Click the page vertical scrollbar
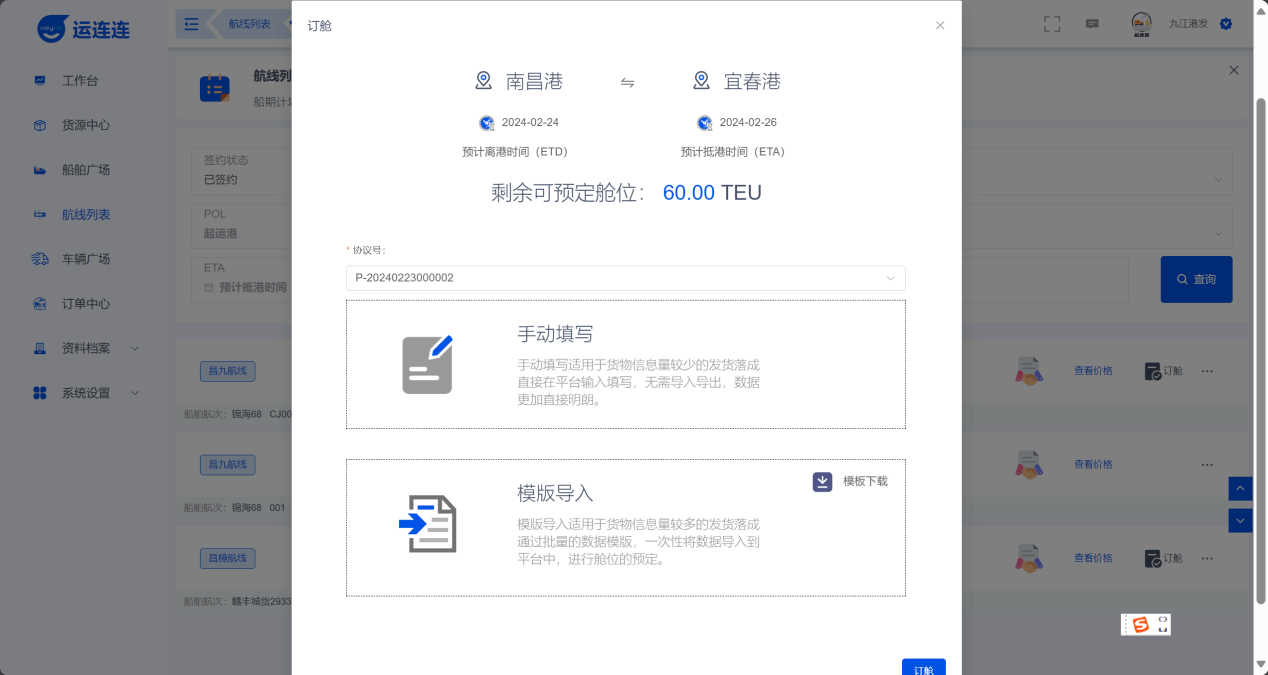The width and height of the screenshot is (1268, 675). pyautogui.click(x=1260, y=350)
